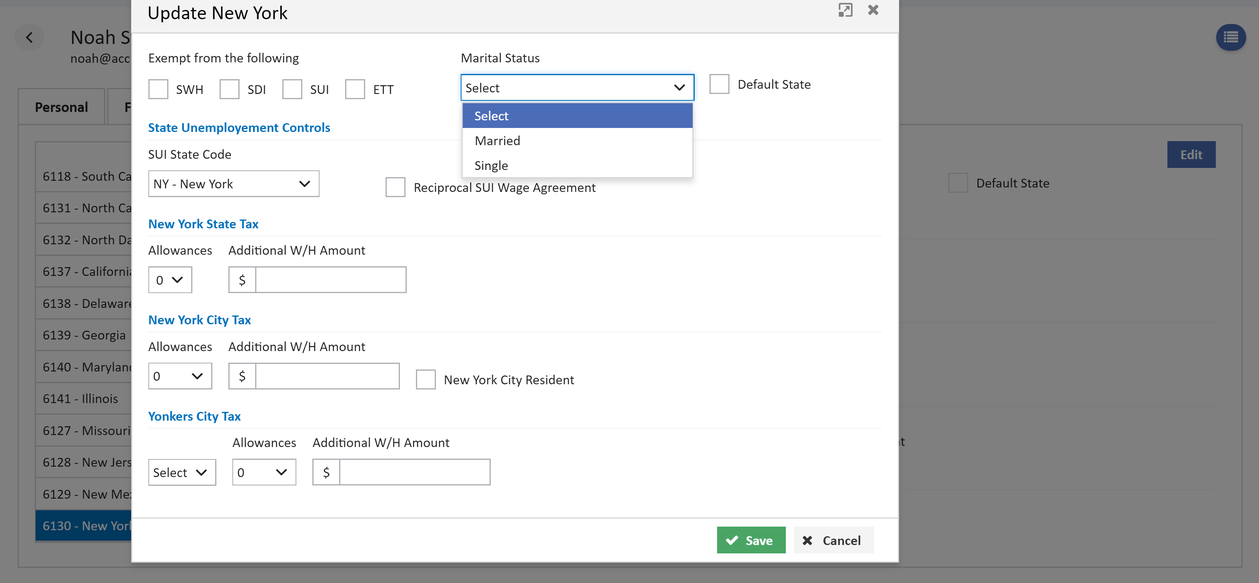Switch to the Personal tab
Viewport: 1259px width, 583px height.
[62, 107]
